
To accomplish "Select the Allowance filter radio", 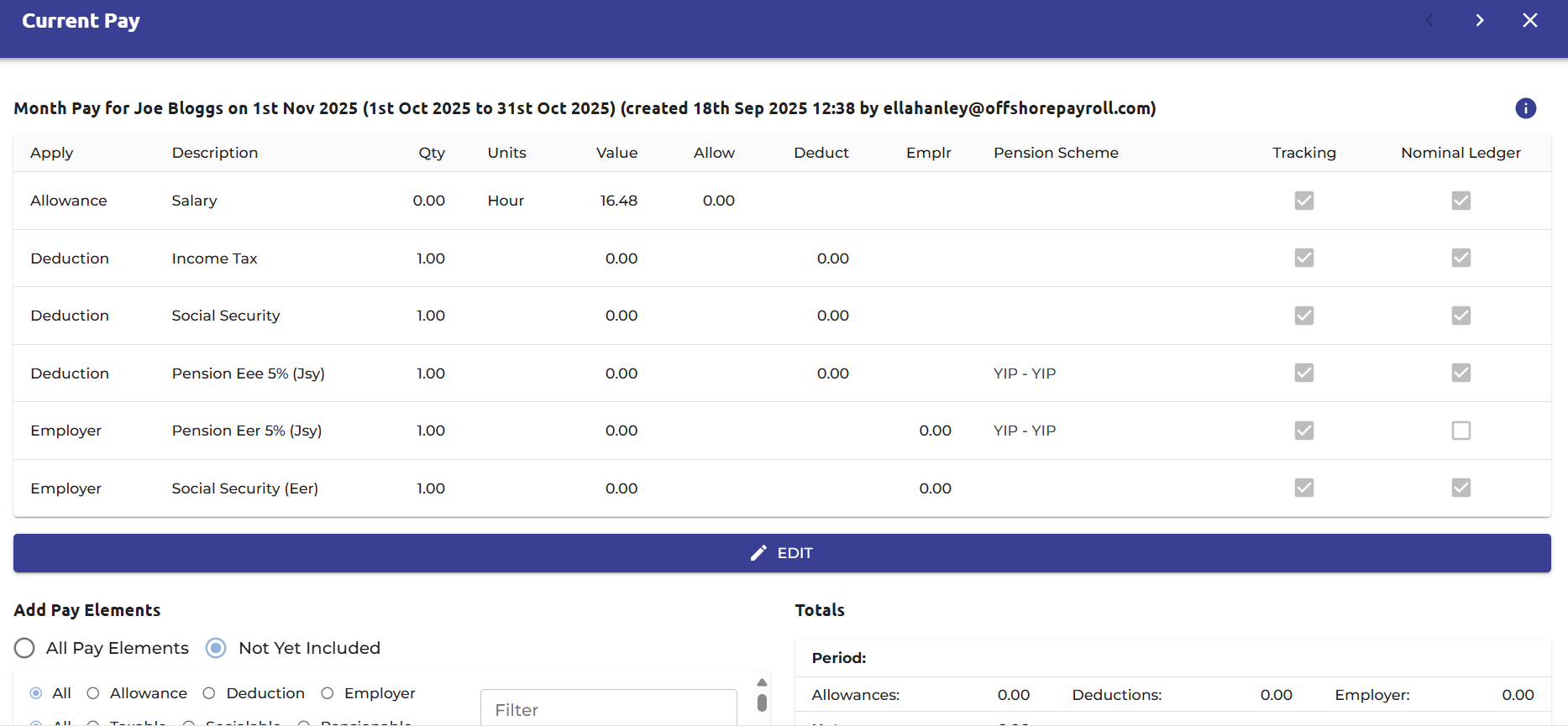I will (x=93, y=693).
